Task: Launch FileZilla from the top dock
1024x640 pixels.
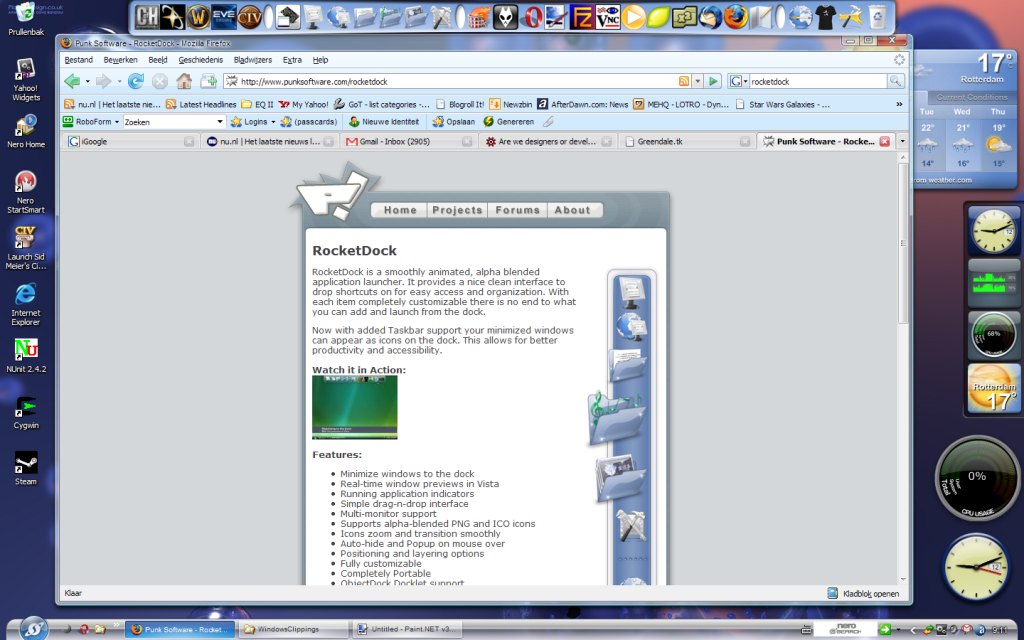Action: (x=581, y=17)
